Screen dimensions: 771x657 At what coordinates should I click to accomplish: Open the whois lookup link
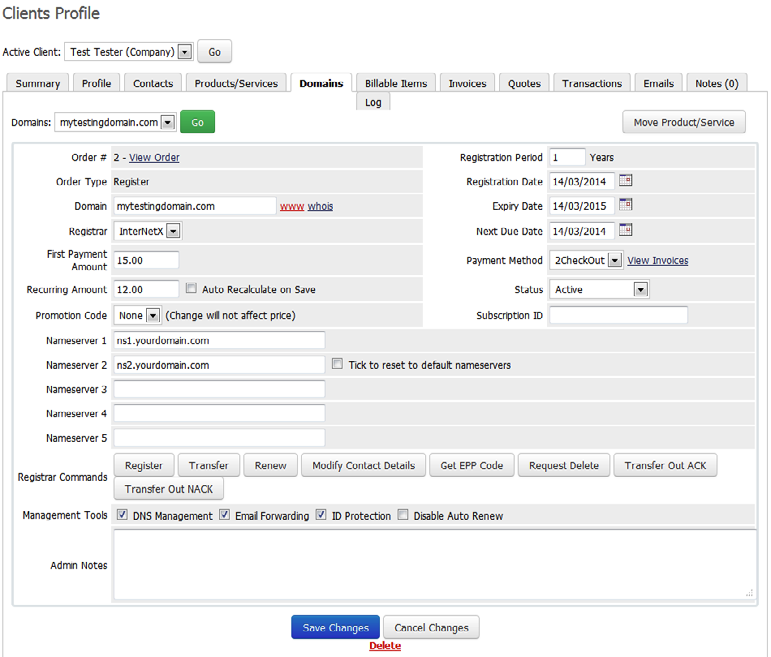[x=320, y=206]
